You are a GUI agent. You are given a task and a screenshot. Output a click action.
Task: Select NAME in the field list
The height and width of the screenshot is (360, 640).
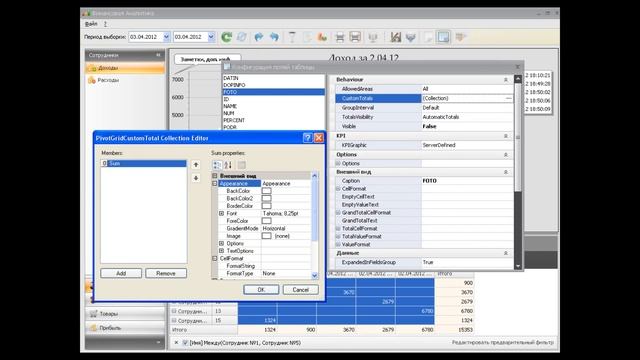tap(274, 106)
